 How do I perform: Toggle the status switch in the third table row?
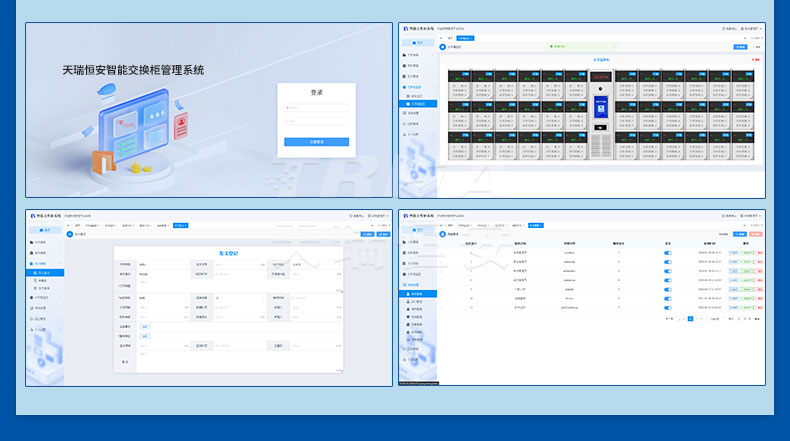(x=668, y=271)
